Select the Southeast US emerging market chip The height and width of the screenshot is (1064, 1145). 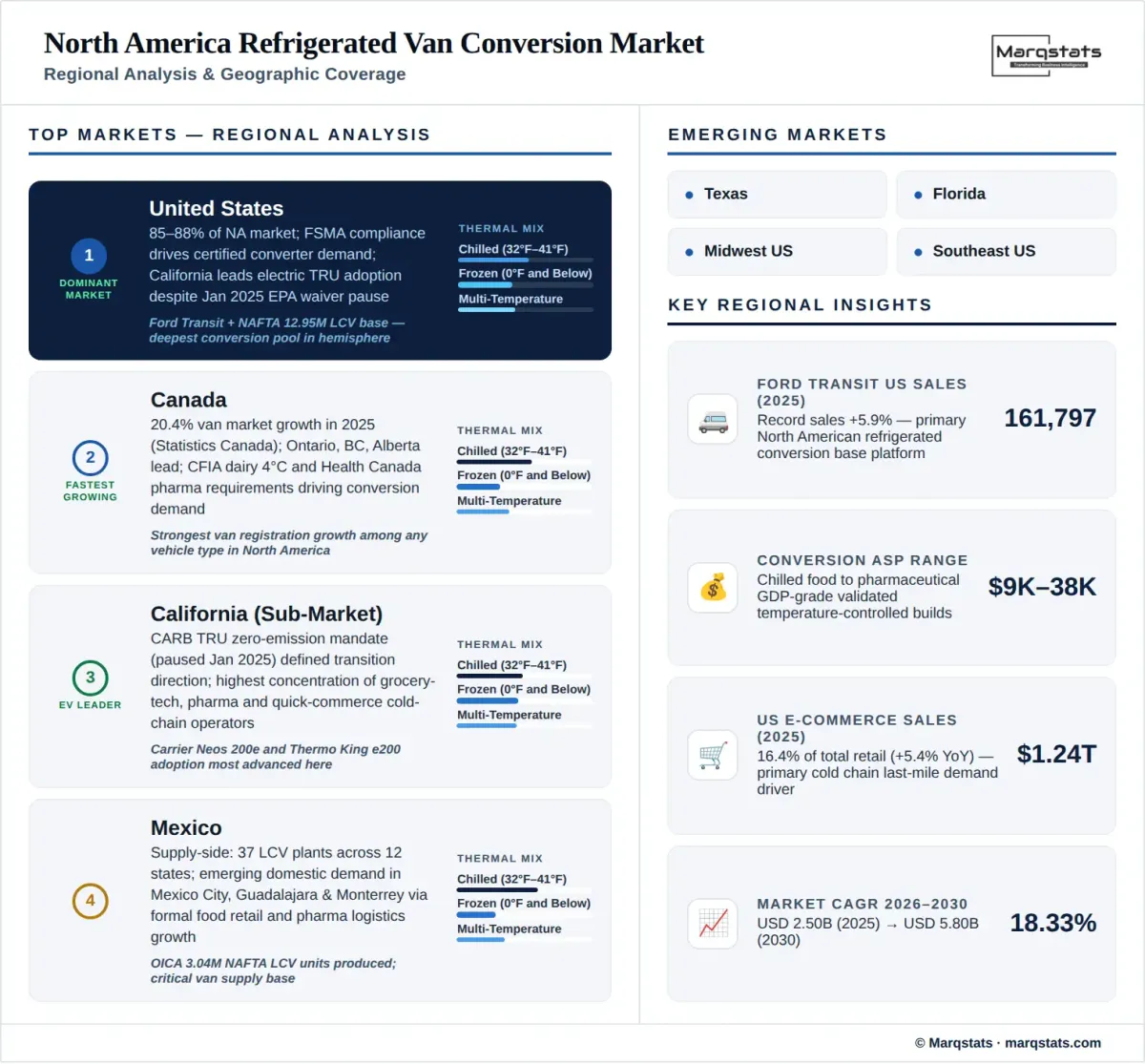point(1007,252)
